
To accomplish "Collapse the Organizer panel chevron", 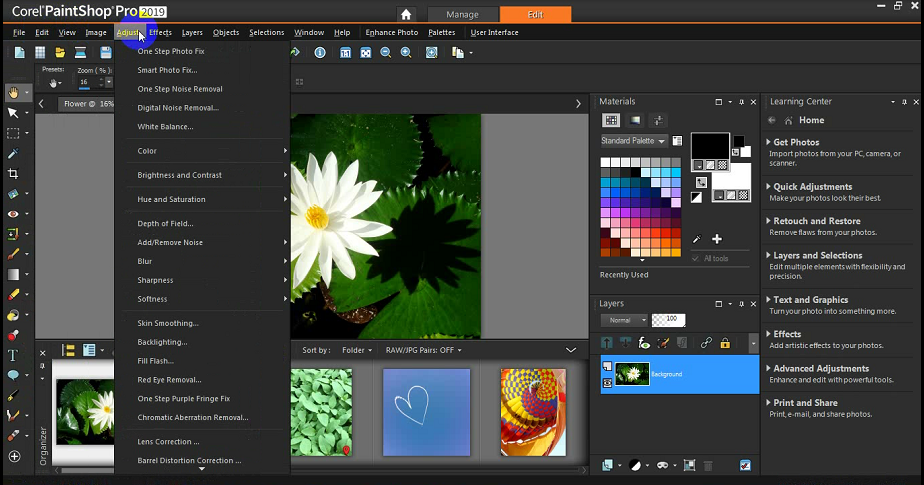I will pos(570,350).
